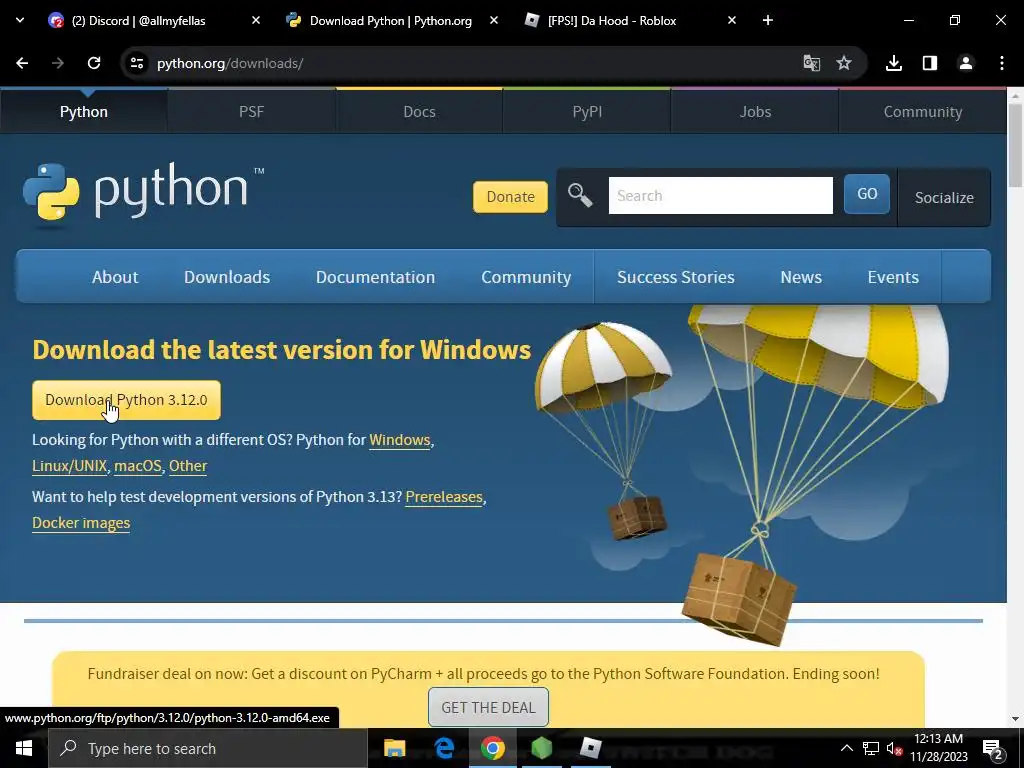The height and width of the screenshot is (768, 1024).
Task: Open the Community navigation menu
Action: 526,277
